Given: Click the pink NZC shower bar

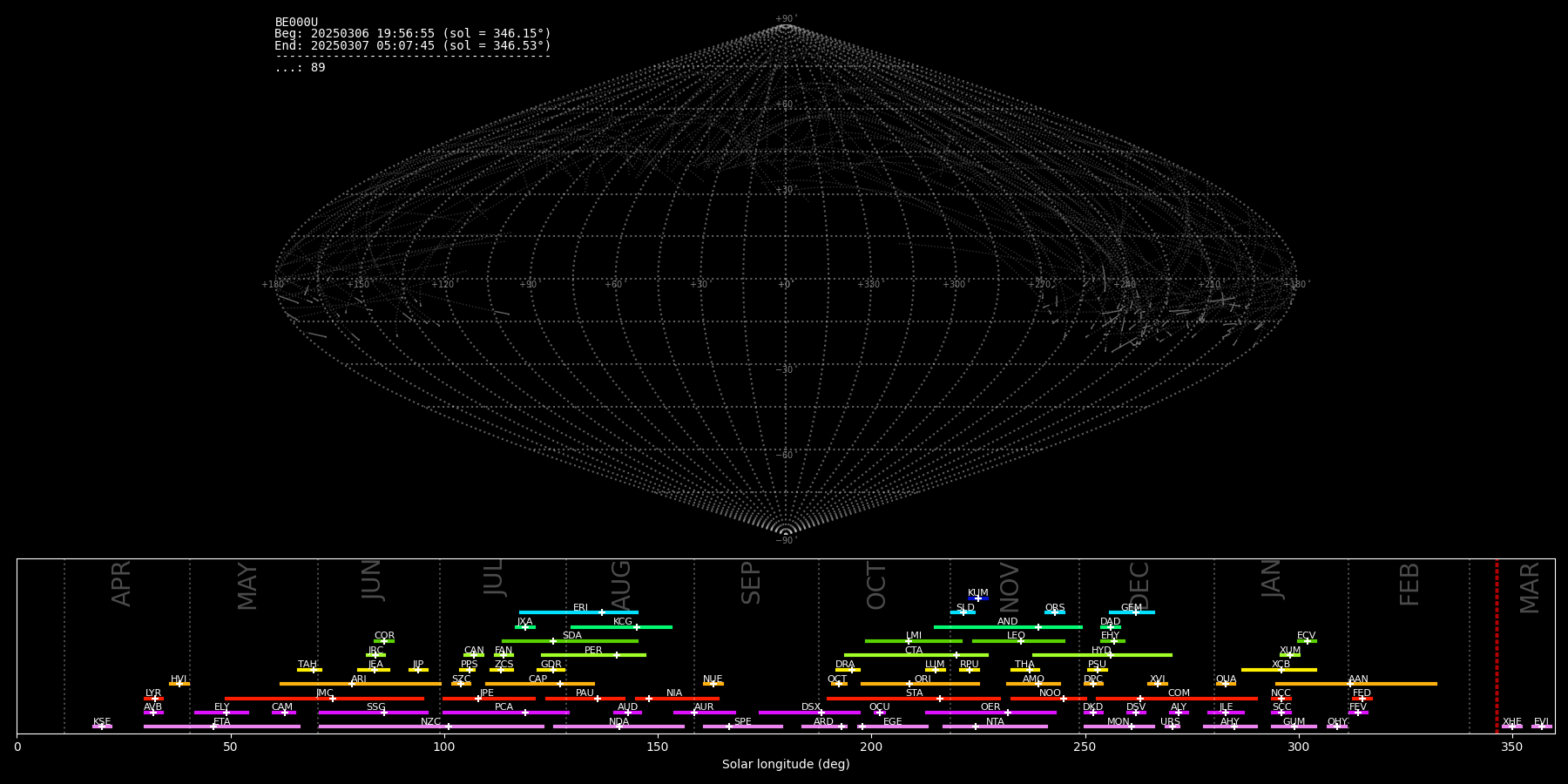Looking at the screenshot, I should 431,727.
